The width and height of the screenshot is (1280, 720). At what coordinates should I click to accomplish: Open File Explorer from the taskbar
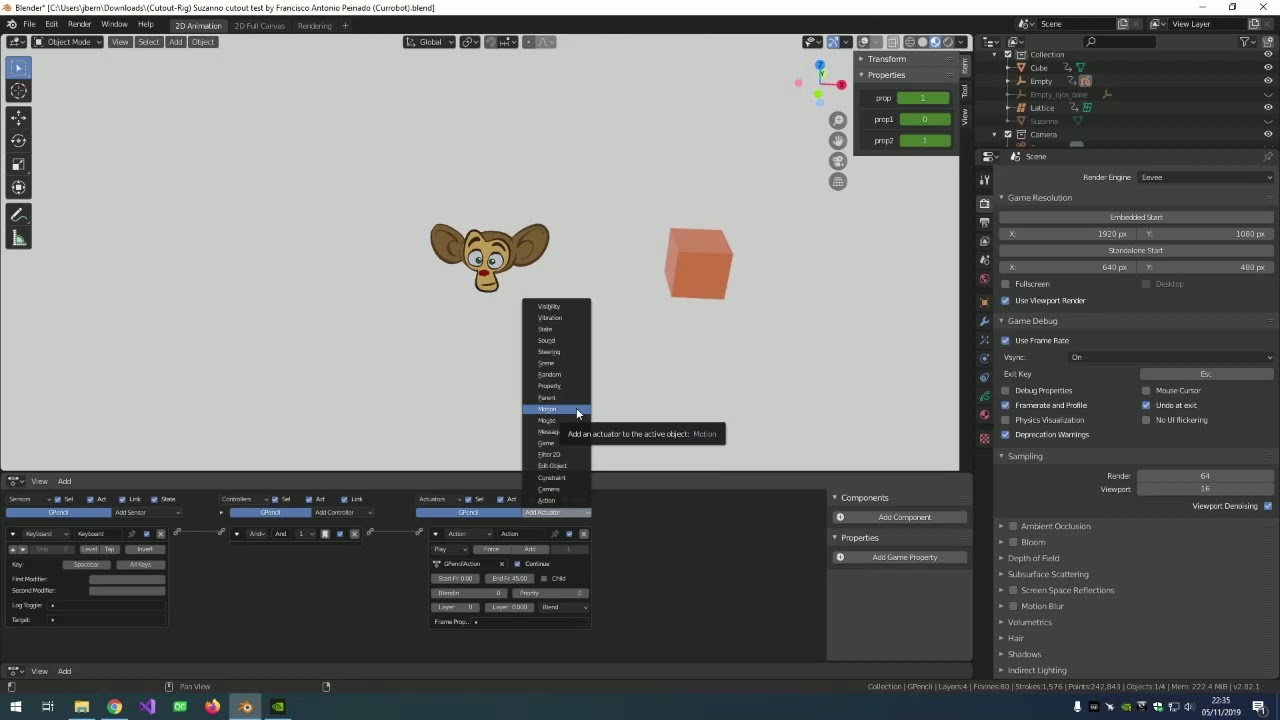point(81,707)
